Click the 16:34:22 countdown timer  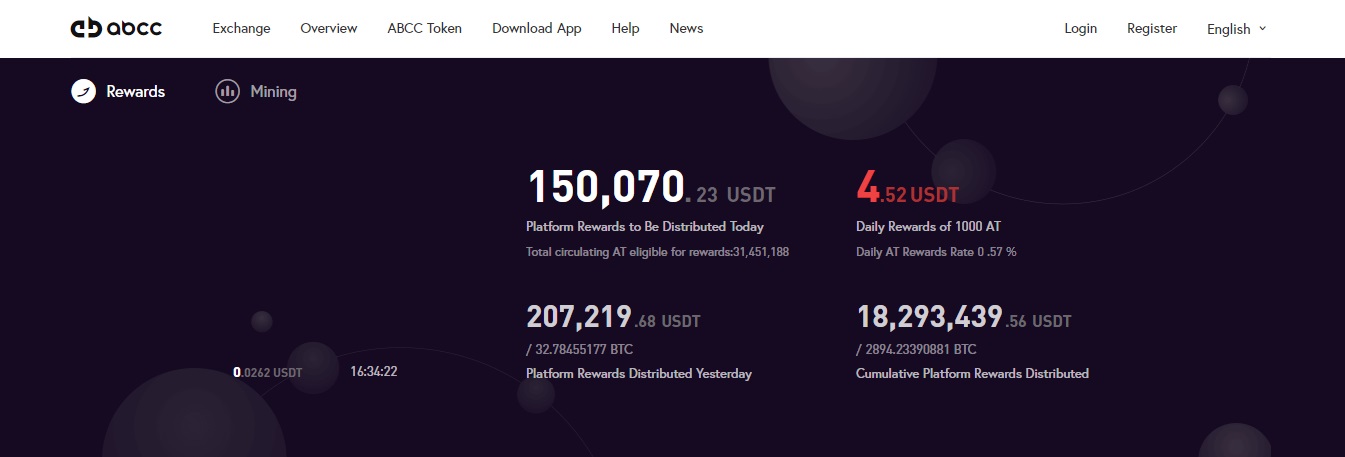374,372
